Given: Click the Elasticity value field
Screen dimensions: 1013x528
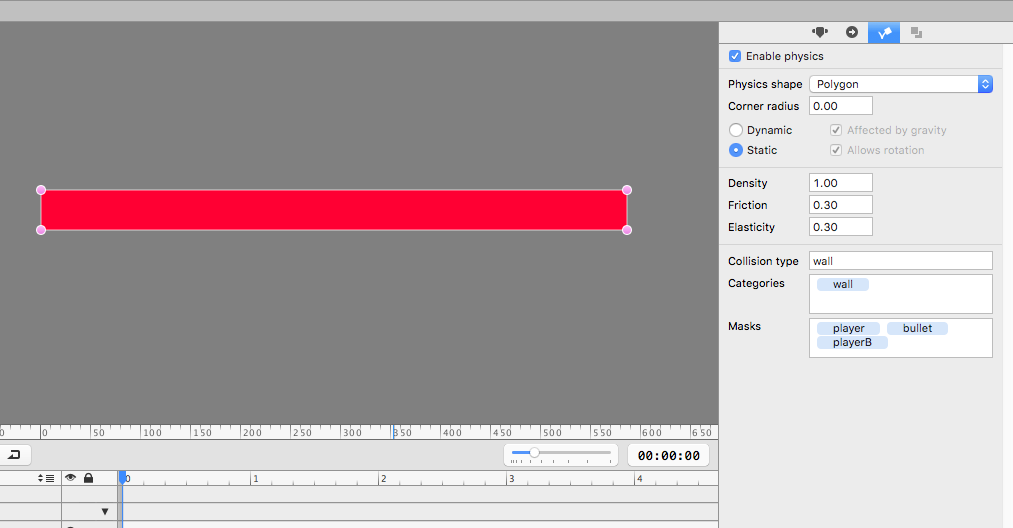Looking at the screenshot, I should (x=841, y=227).
